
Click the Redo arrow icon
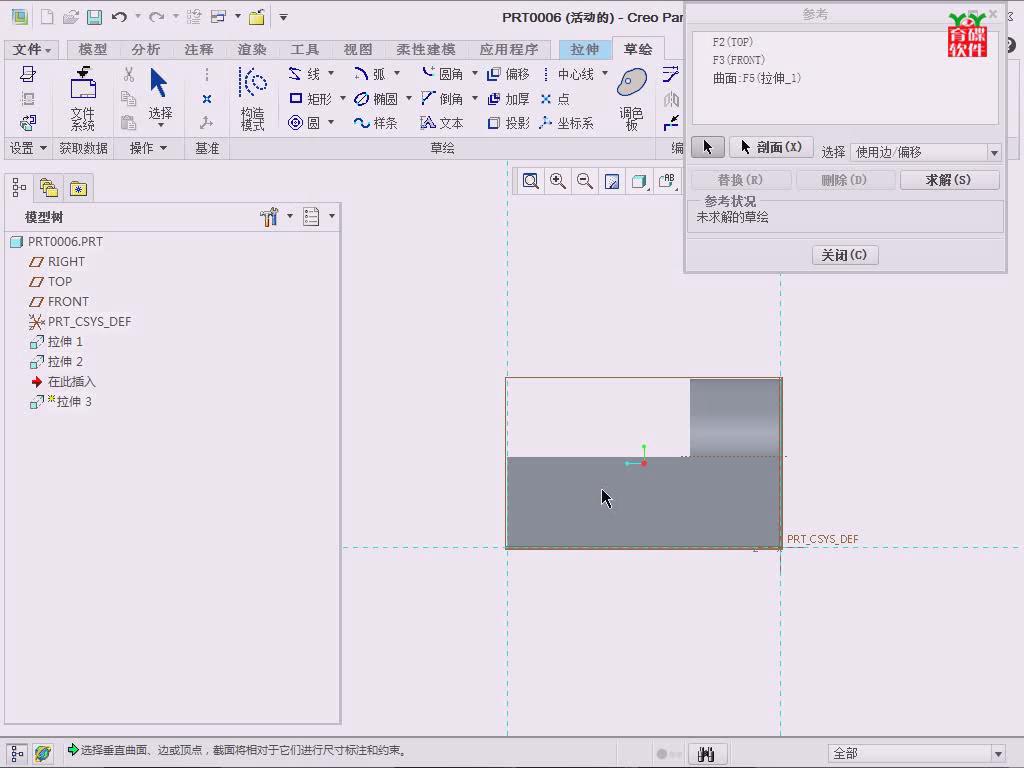156,17
